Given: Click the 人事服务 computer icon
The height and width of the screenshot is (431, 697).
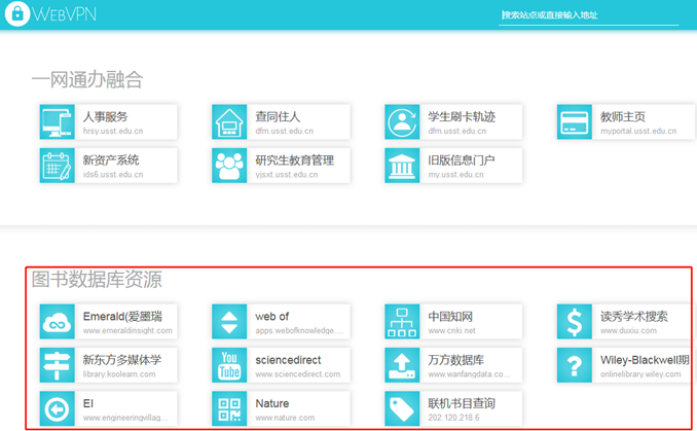Looking at the screenshot, I should click(x=57, y=122).
